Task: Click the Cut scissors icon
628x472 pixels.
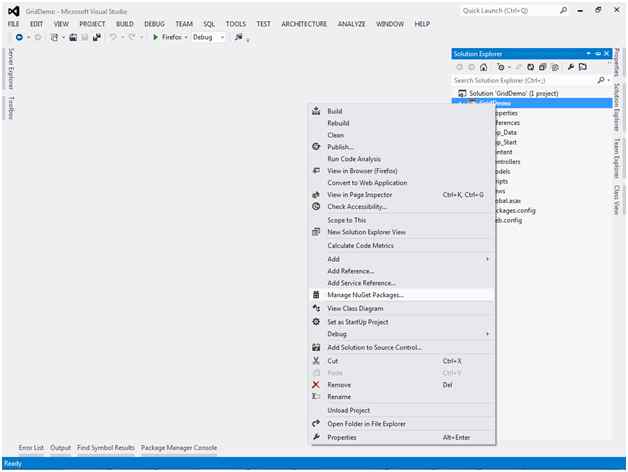Action: tap(316, 361)
